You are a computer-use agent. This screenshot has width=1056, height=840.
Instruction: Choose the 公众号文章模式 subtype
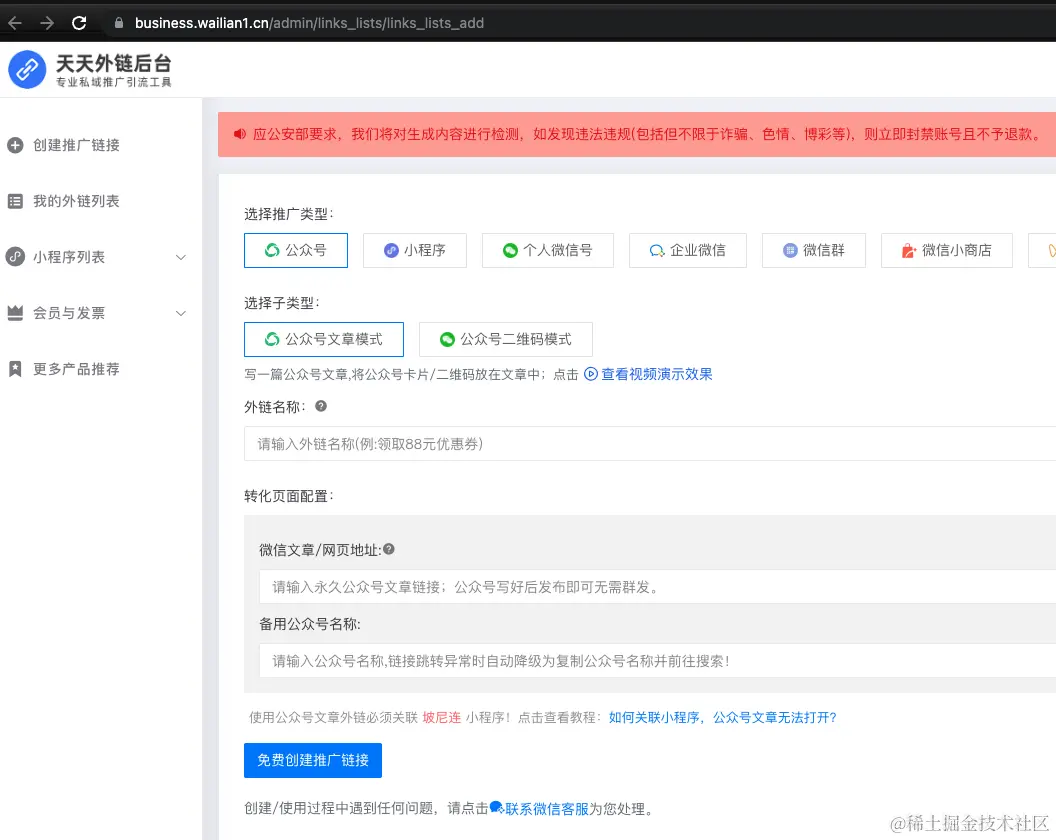[324, 340]
